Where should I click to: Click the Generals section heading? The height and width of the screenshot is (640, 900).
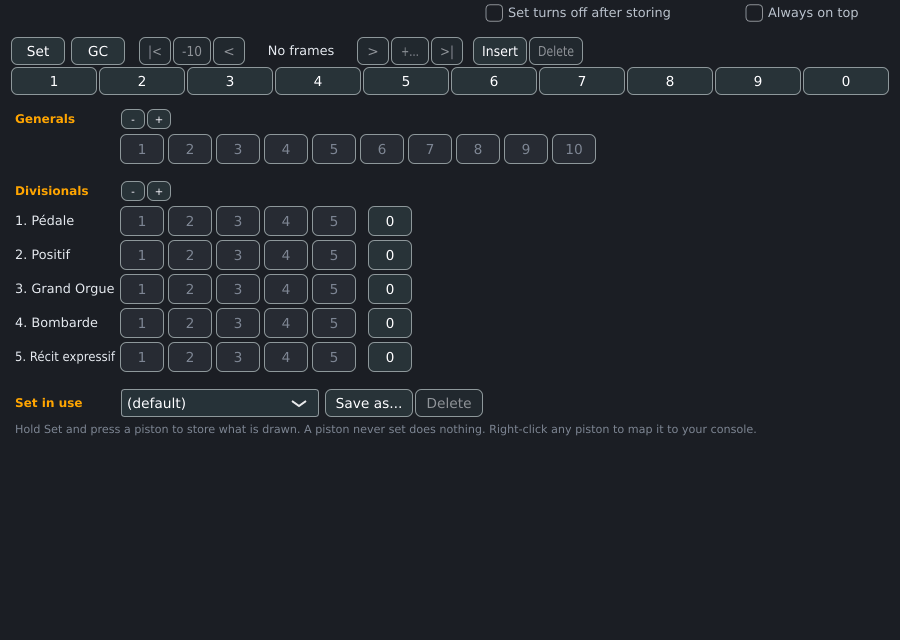pos(45,119)
